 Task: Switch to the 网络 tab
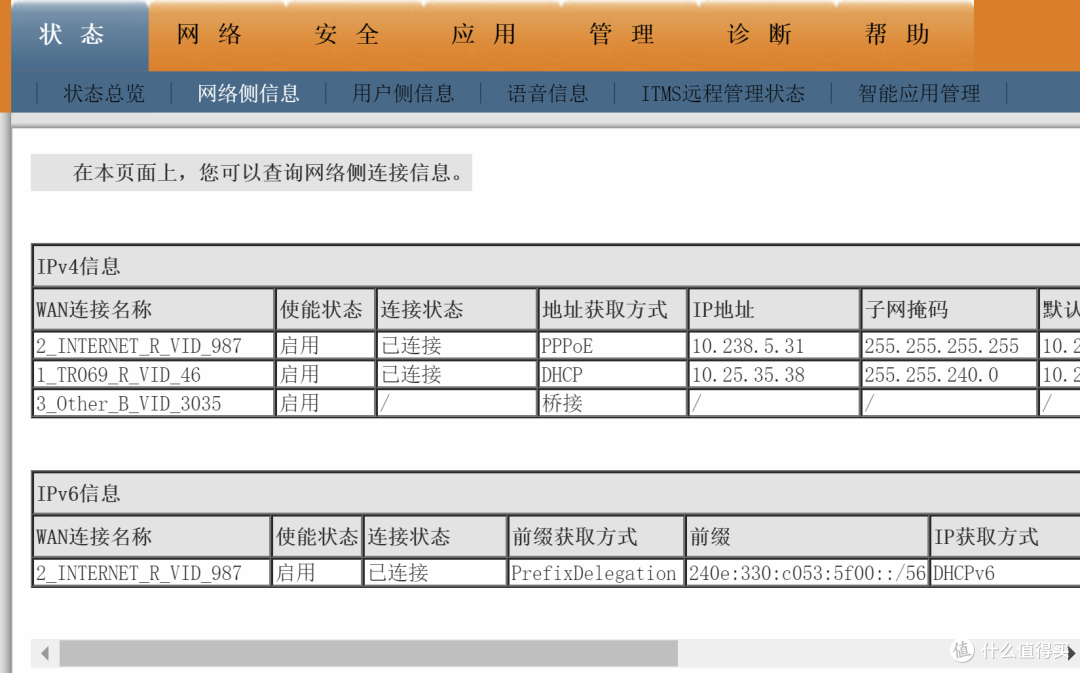tap(210, 35)
